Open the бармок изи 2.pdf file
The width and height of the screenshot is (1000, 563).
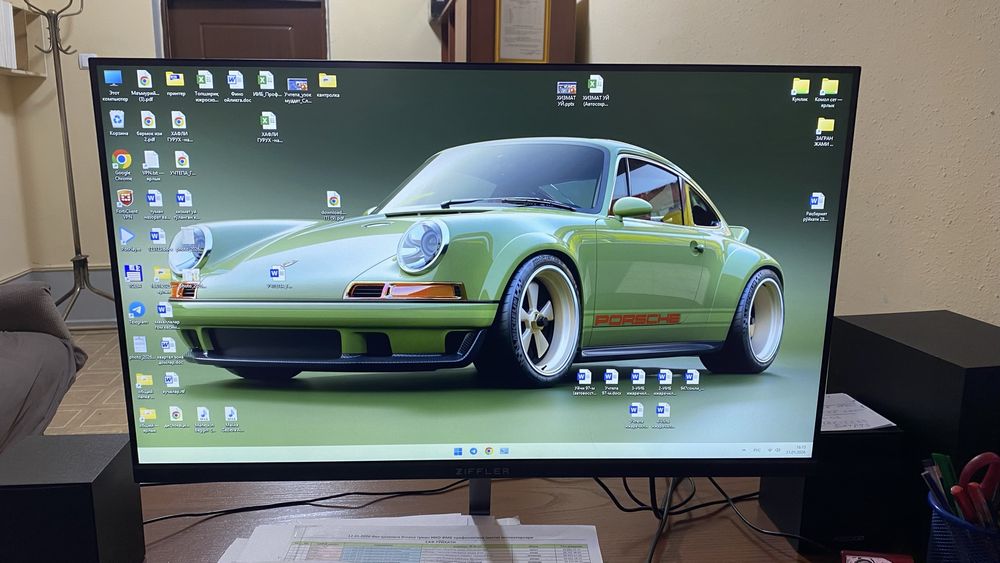[x=149, y=126]
